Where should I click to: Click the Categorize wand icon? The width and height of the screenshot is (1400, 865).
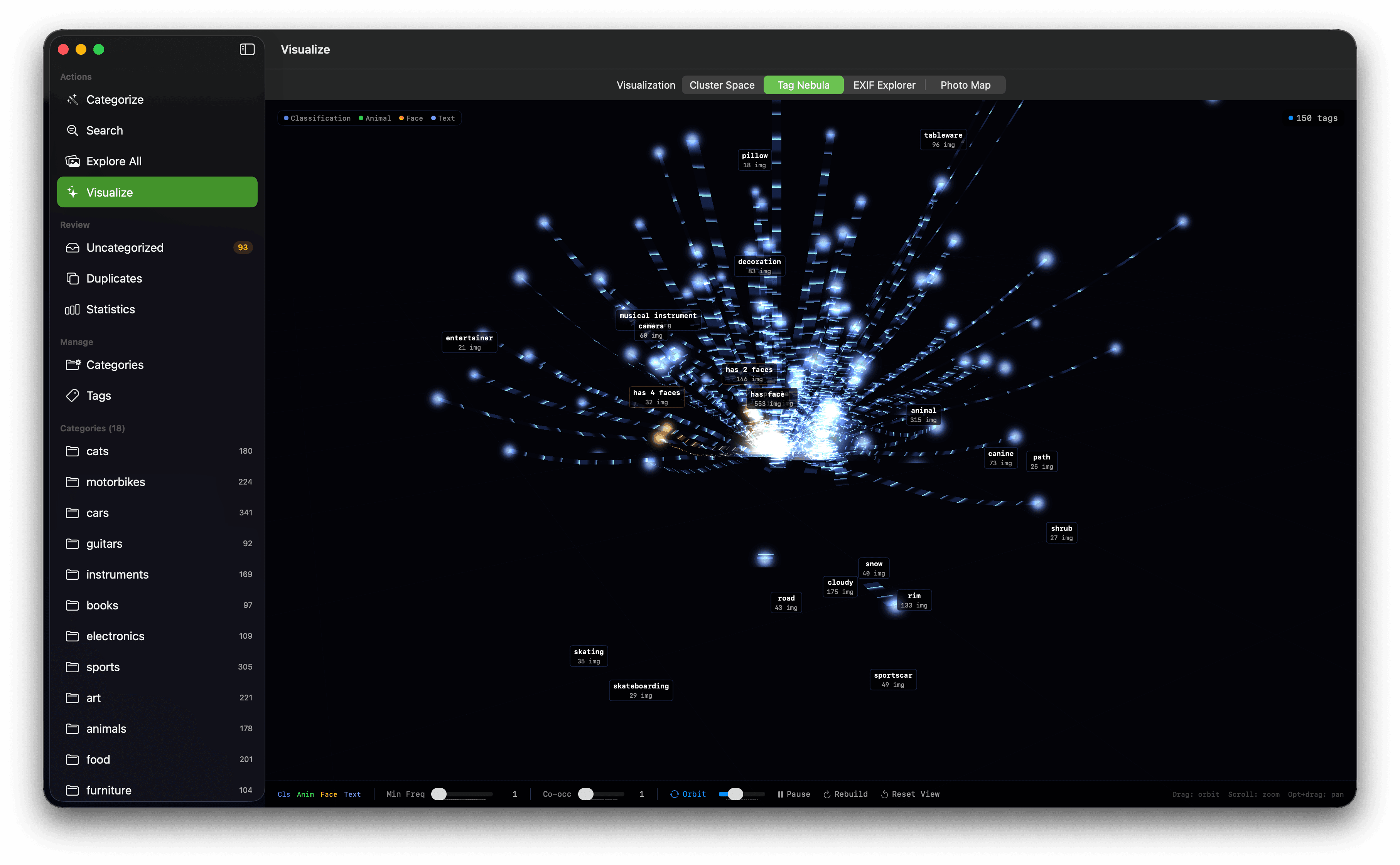(x=72, y=99)
